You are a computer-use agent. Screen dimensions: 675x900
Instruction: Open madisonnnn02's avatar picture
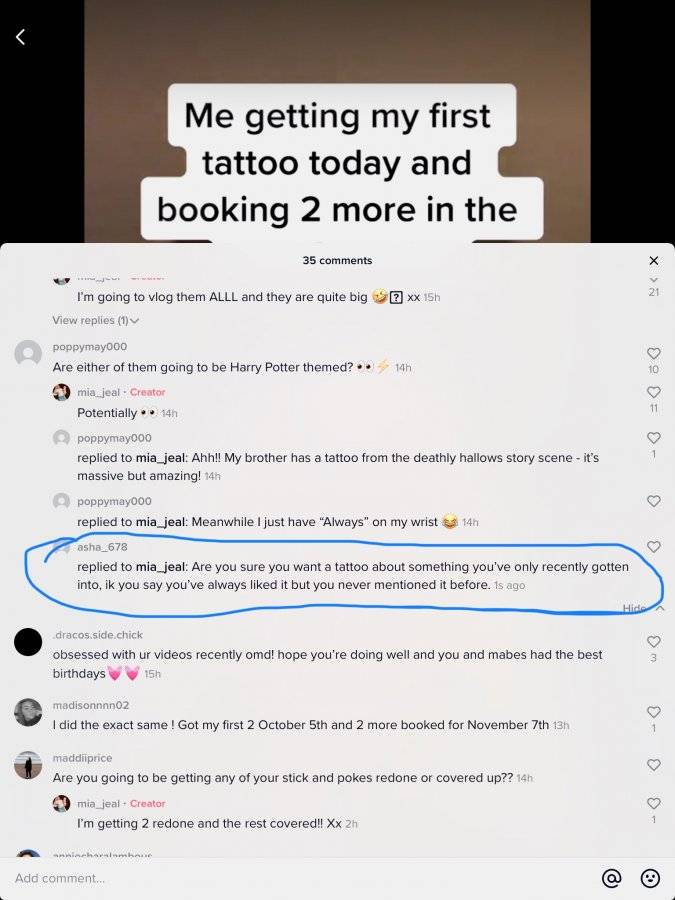point(28,712)
